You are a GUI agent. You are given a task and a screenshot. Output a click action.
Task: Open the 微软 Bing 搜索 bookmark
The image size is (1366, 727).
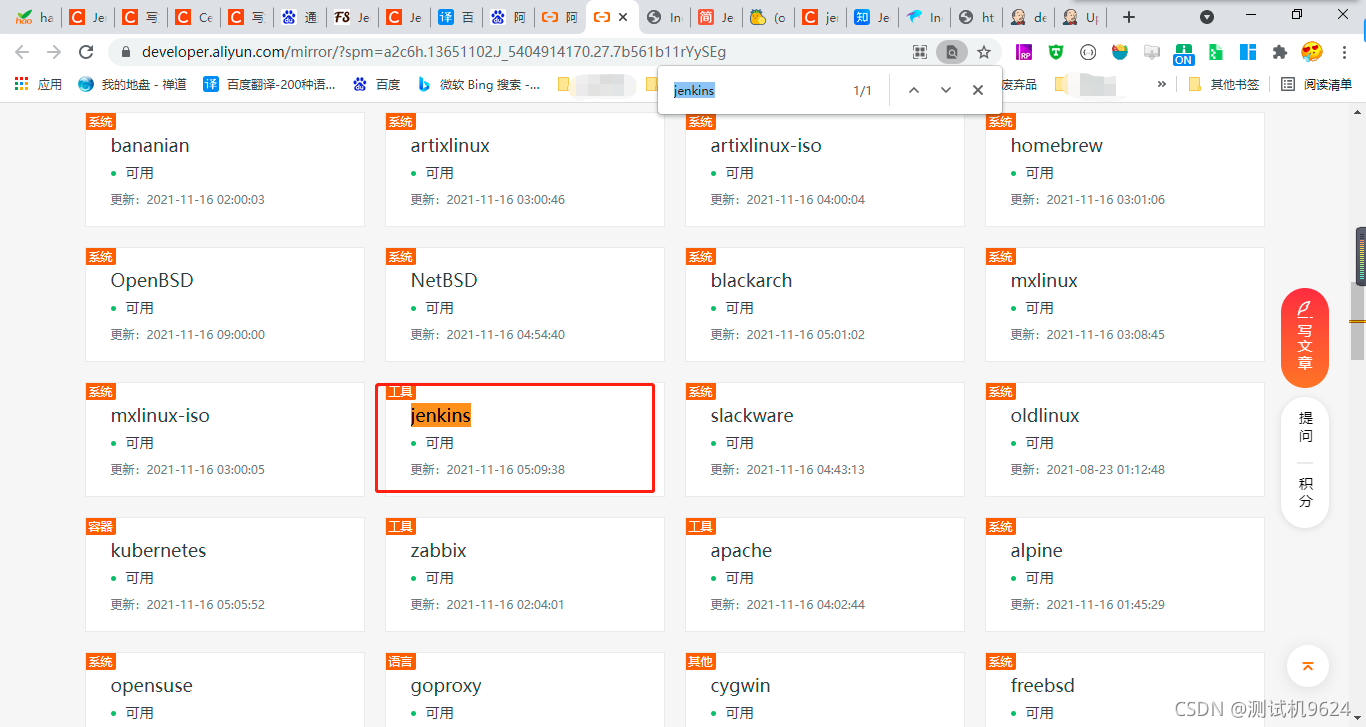479,84
